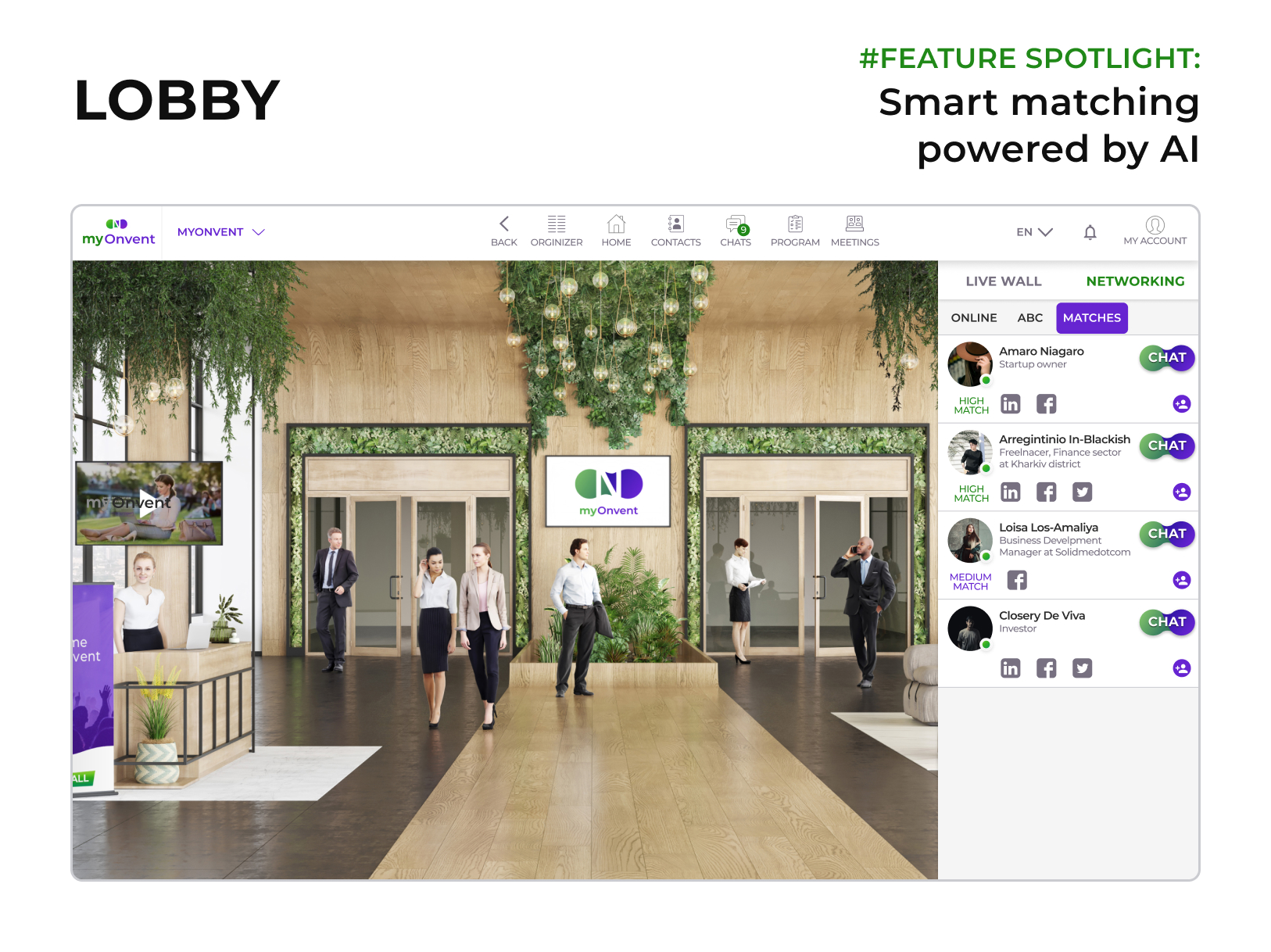Switch to the Networking tab
This screenshot has height=952, width=1271.
tap(1135, 281)
